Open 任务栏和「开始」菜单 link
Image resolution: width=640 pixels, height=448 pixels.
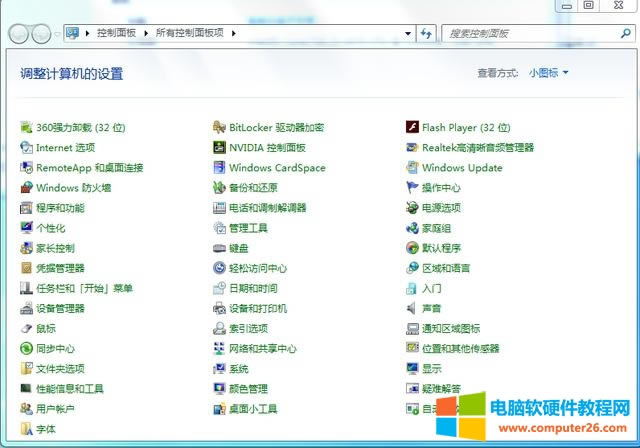(x=84, y=288)
